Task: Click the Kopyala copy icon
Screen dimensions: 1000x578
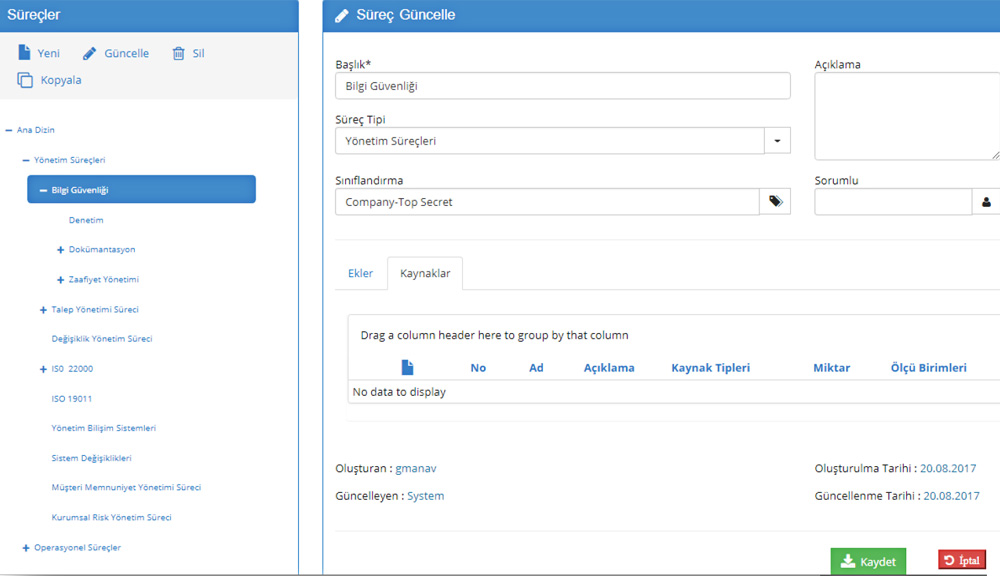Action: click(25, 80)
